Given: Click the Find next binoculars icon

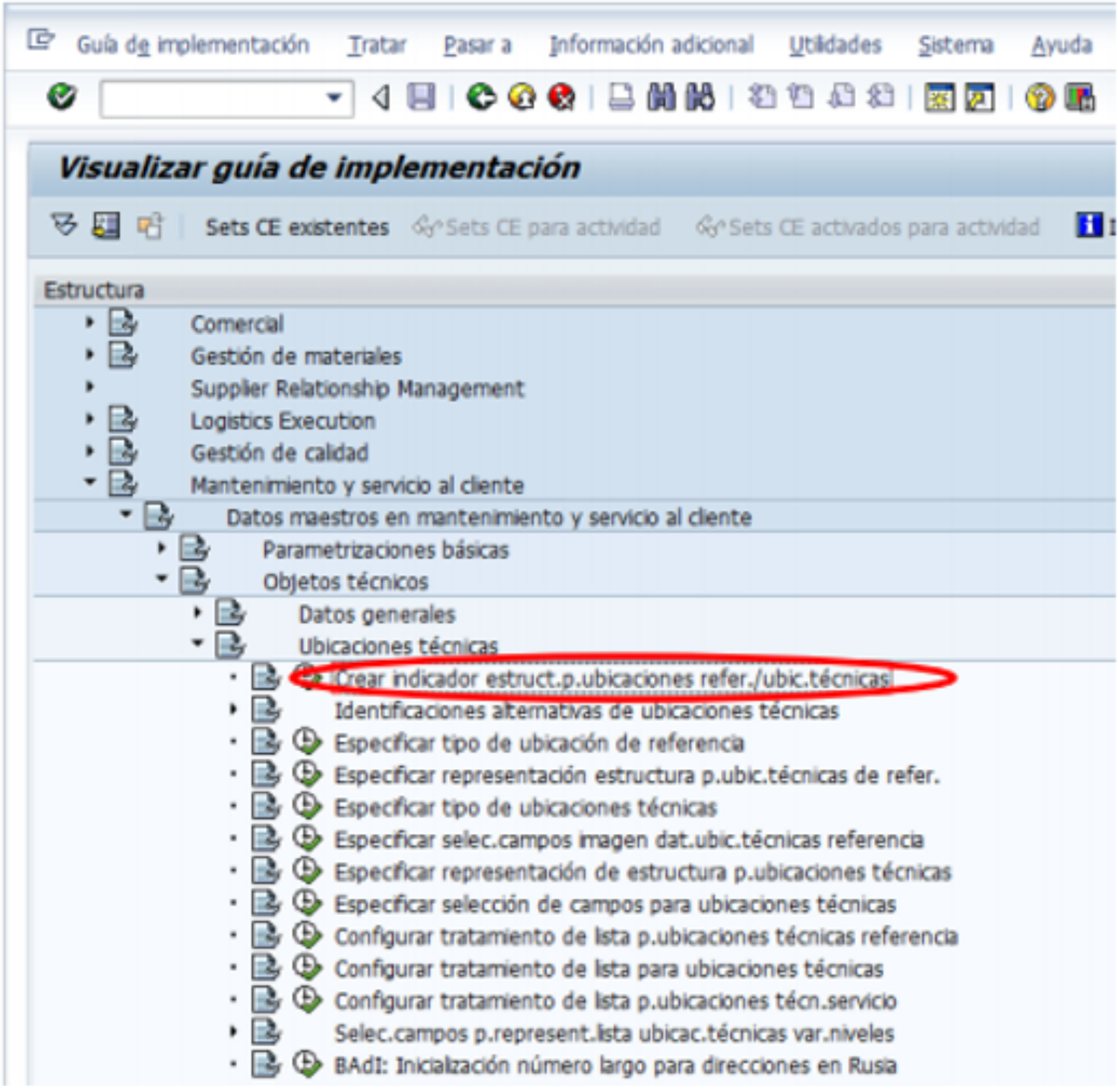Looking at the screenshot, I should 700,97.
